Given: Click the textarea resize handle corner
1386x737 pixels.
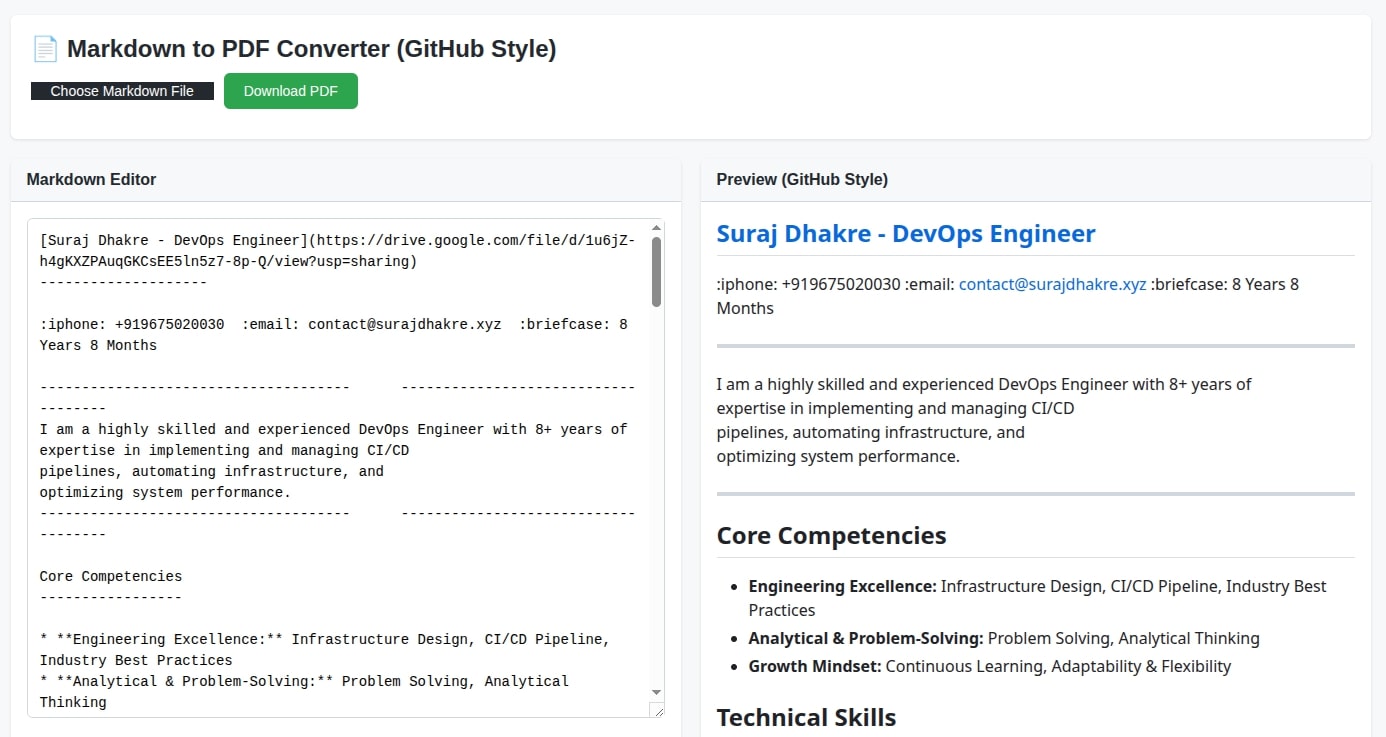Looking at the screenshot, I should [x=657, y=710].
